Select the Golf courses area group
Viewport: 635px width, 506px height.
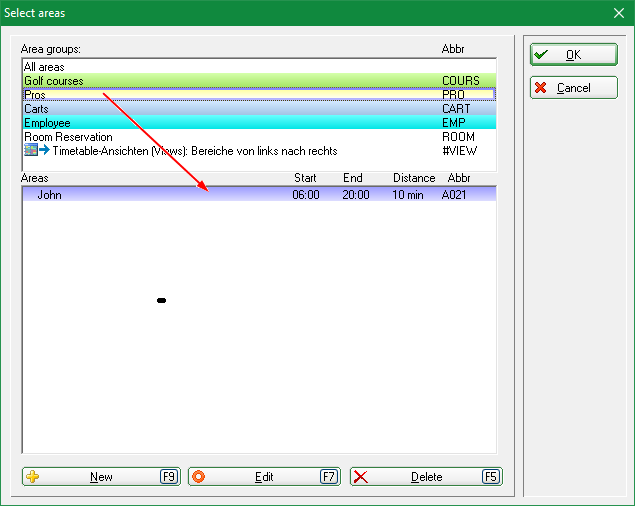pyautogui.click(x=54, y=81)
